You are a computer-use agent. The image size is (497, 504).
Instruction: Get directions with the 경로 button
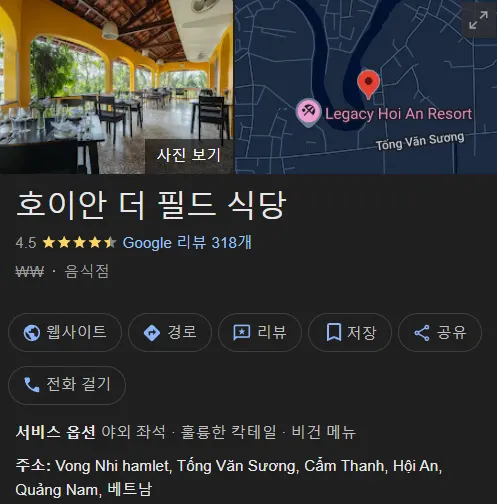[x=170, y=332]
